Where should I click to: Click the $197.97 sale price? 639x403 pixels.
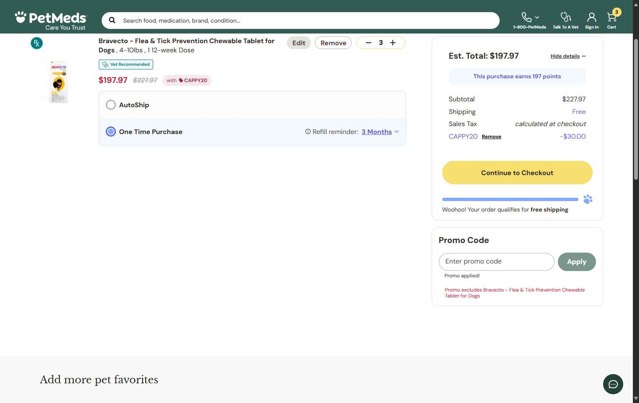[113, 80]
